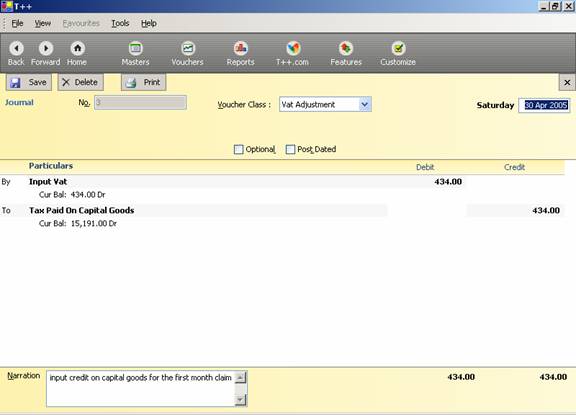Tick the Post Dated checkbox
The height and width of the screenshot is (415, 576).
coord(290,149)
